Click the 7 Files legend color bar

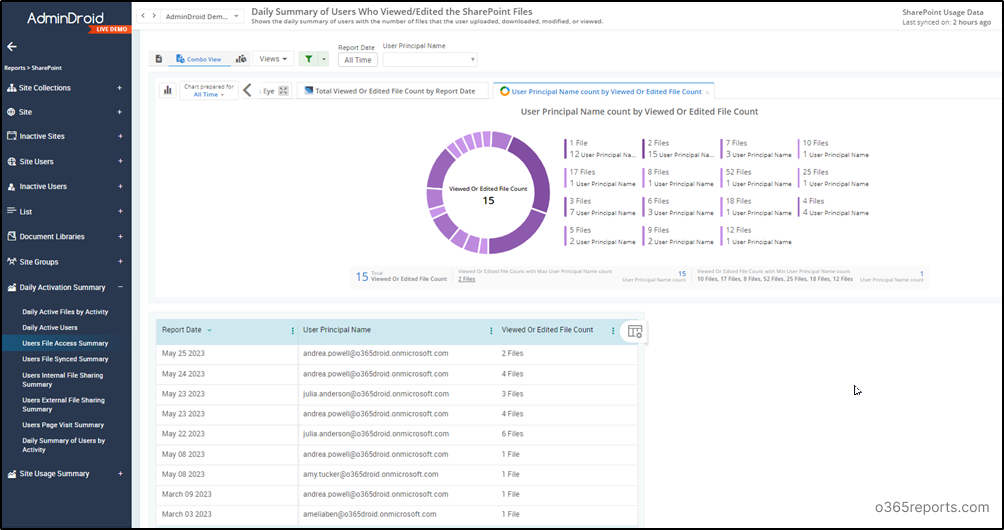[722, 149]
